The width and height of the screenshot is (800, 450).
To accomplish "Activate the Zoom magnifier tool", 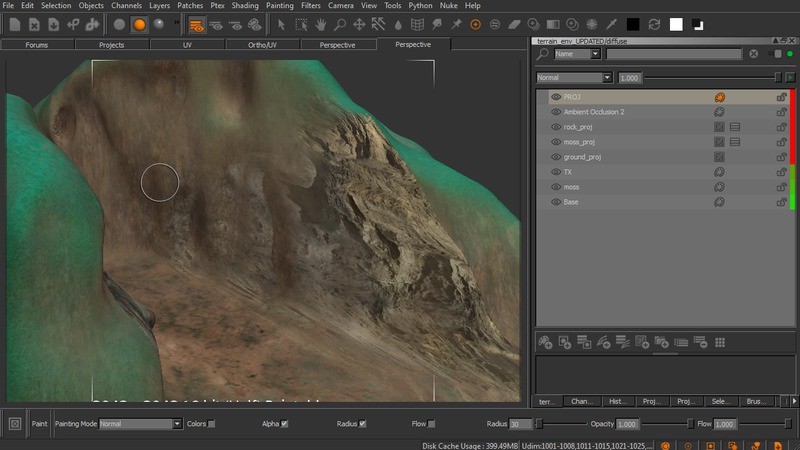I will point(340,23).
